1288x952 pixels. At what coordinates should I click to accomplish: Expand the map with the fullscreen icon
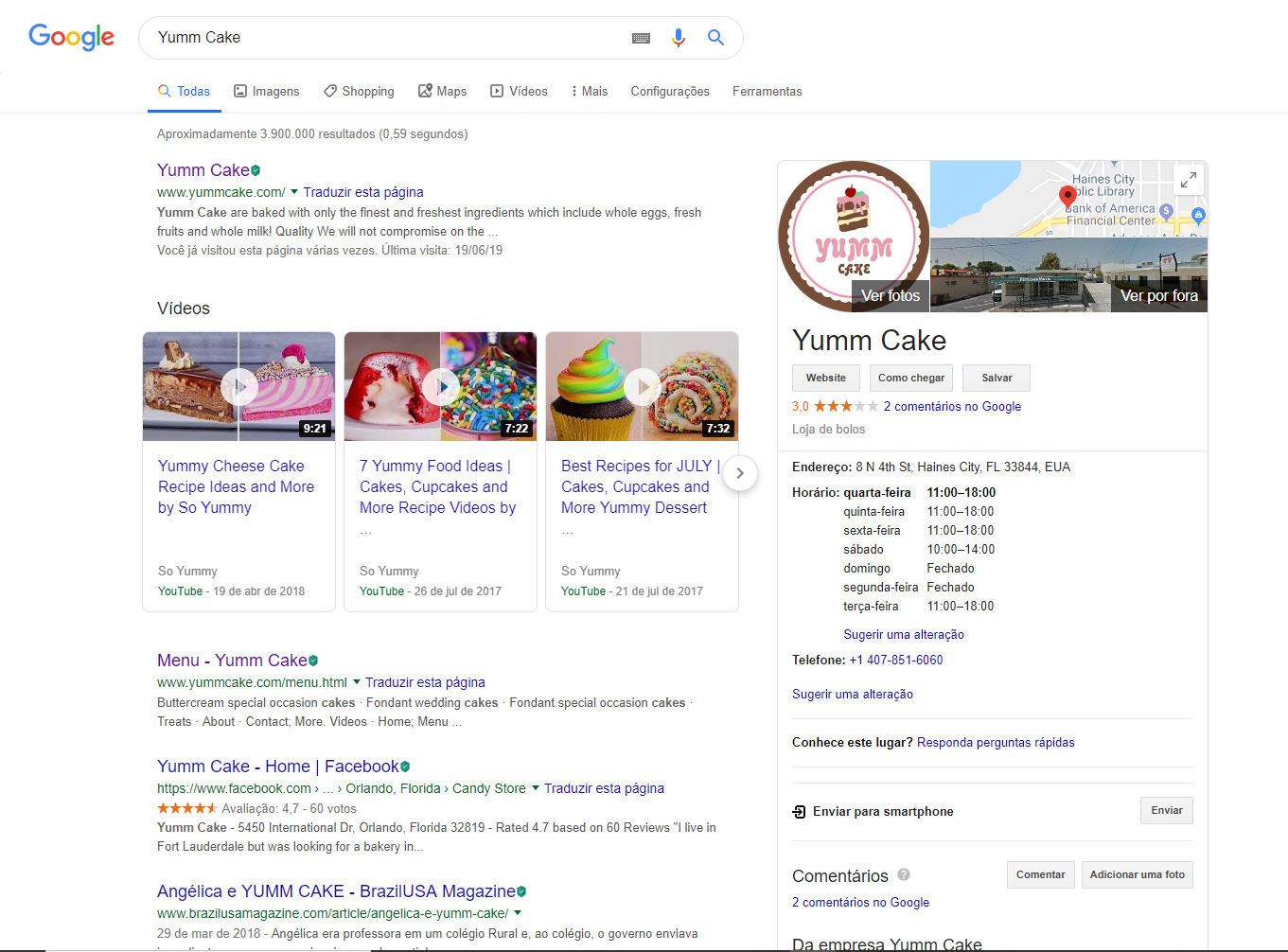[x=1188, y=179]
